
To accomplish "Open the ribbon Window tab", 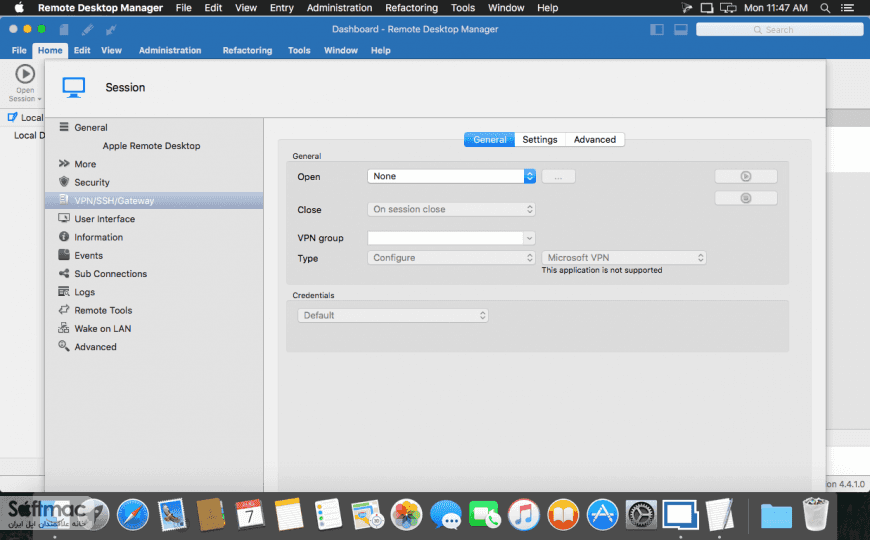I will coord(341,51).
